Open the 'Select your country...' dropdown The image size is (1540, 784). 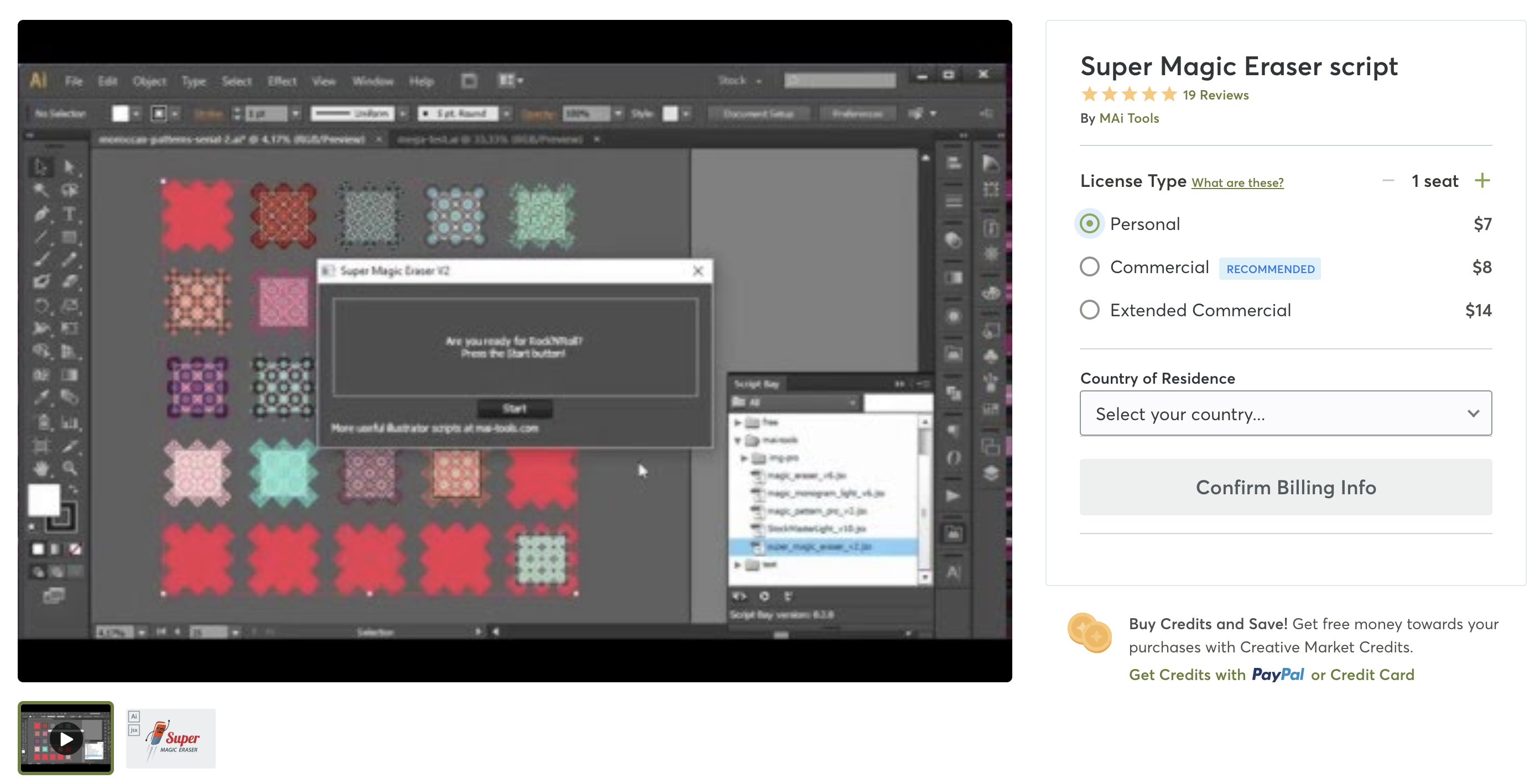[x=1286, y=414]
